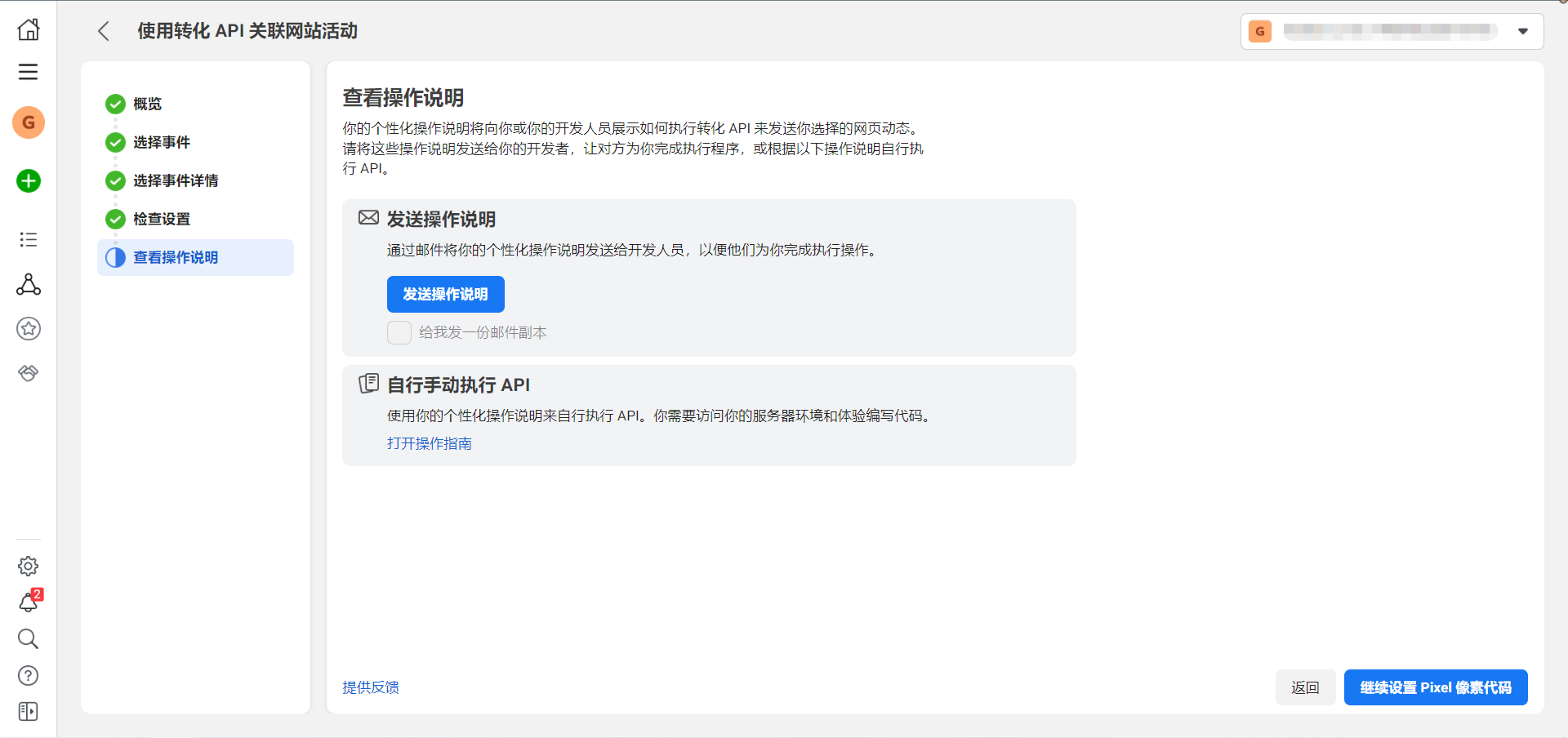Viewport: 1568px width, 738px height.
Task: Click the 查看操作说明 main heading
Action: tap(403, 98)
